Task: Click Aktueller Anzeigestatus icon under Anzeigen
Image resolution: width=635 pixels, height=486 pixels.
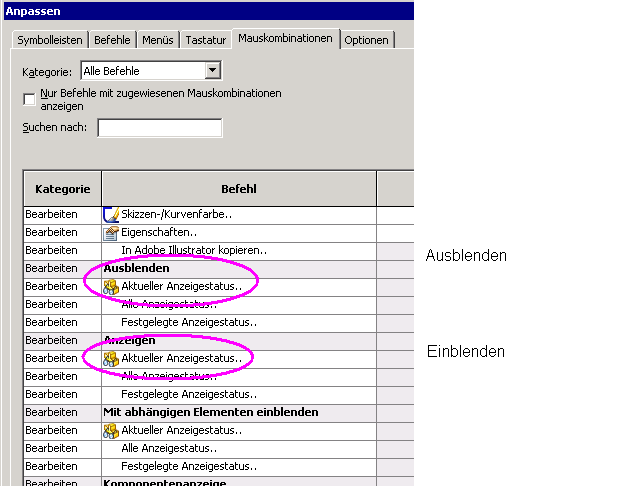Action: (111, 359)
